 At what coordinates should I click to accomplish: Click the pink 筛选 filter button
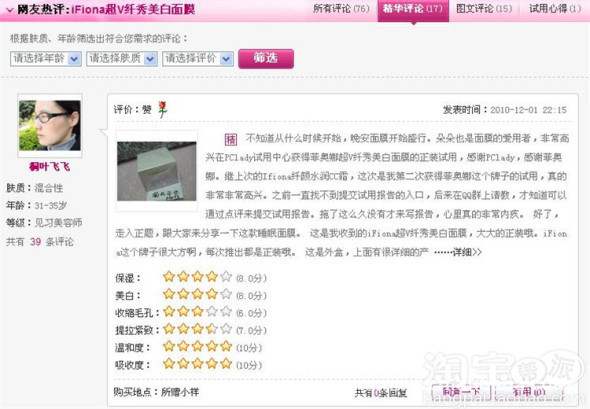266,59
